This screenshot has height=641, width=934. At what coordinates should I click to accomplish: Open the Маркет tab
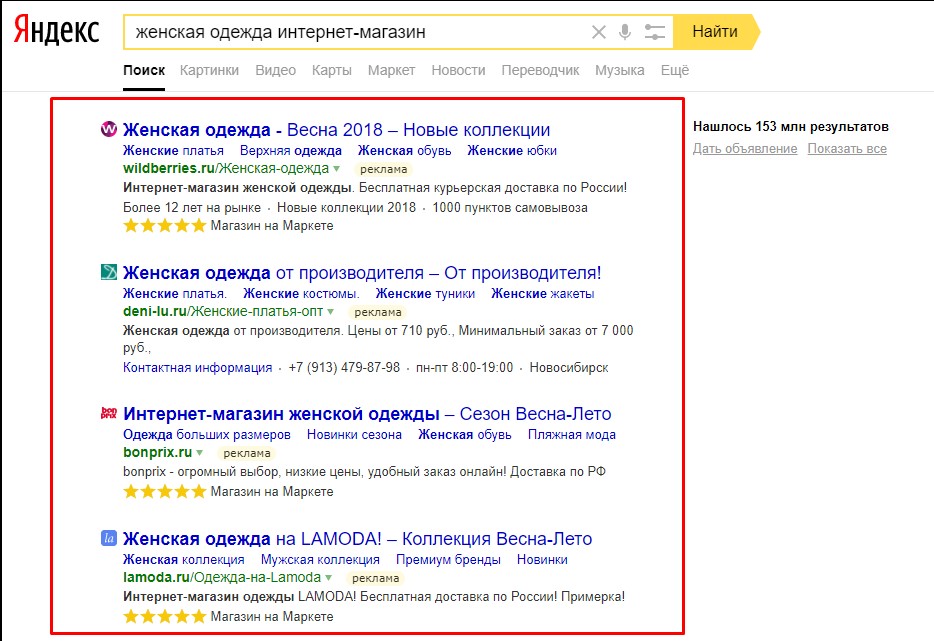point(391,70)
